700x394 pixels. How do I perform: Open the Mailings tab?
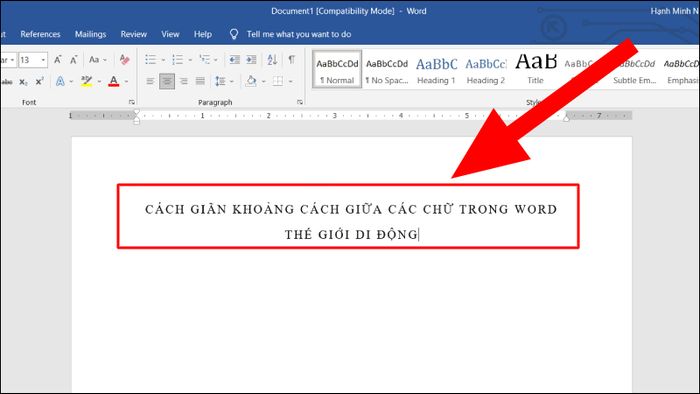(x=91, y=34)
